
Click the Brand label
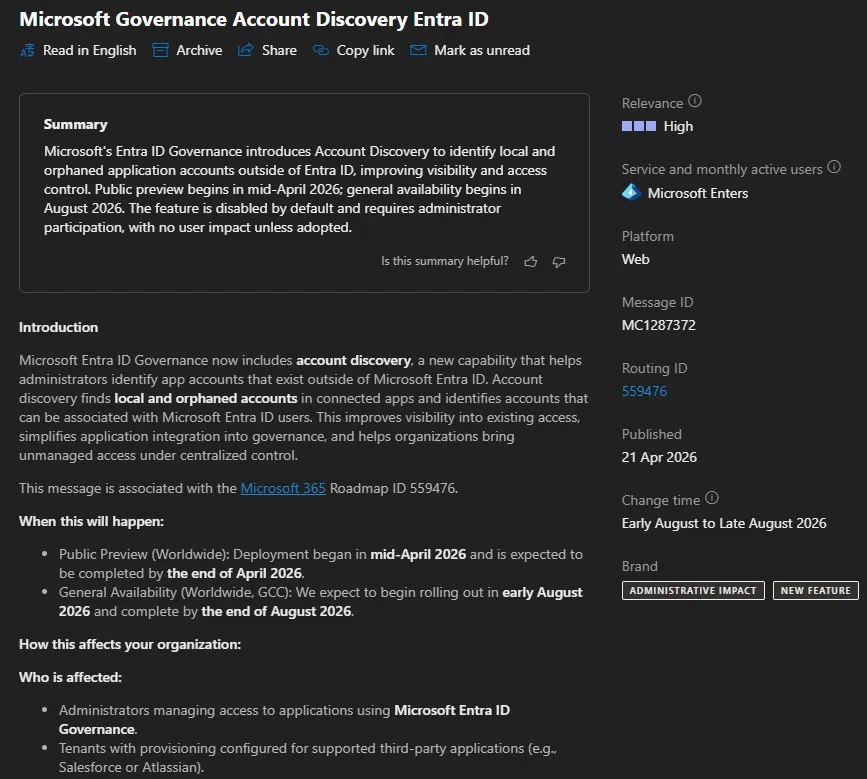pyautogui.click(x=640, y=566)
